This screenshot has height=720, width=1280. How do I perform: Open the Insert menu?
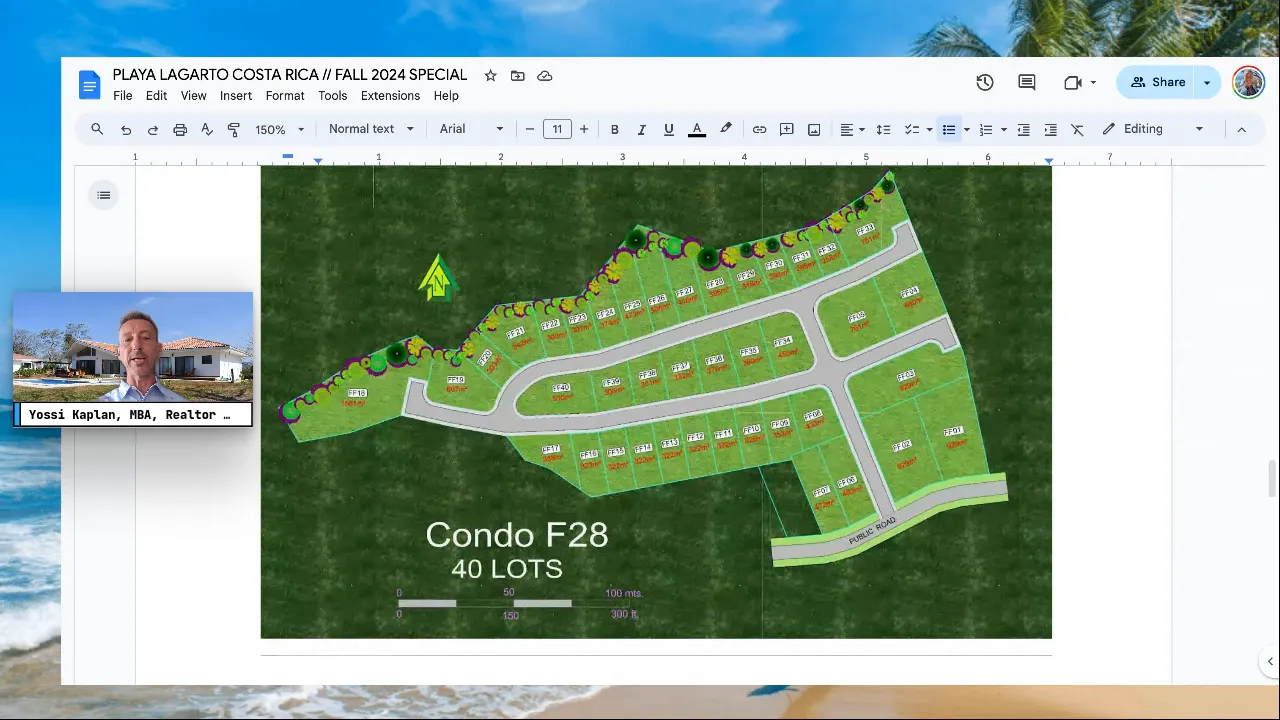click(236, 96)
